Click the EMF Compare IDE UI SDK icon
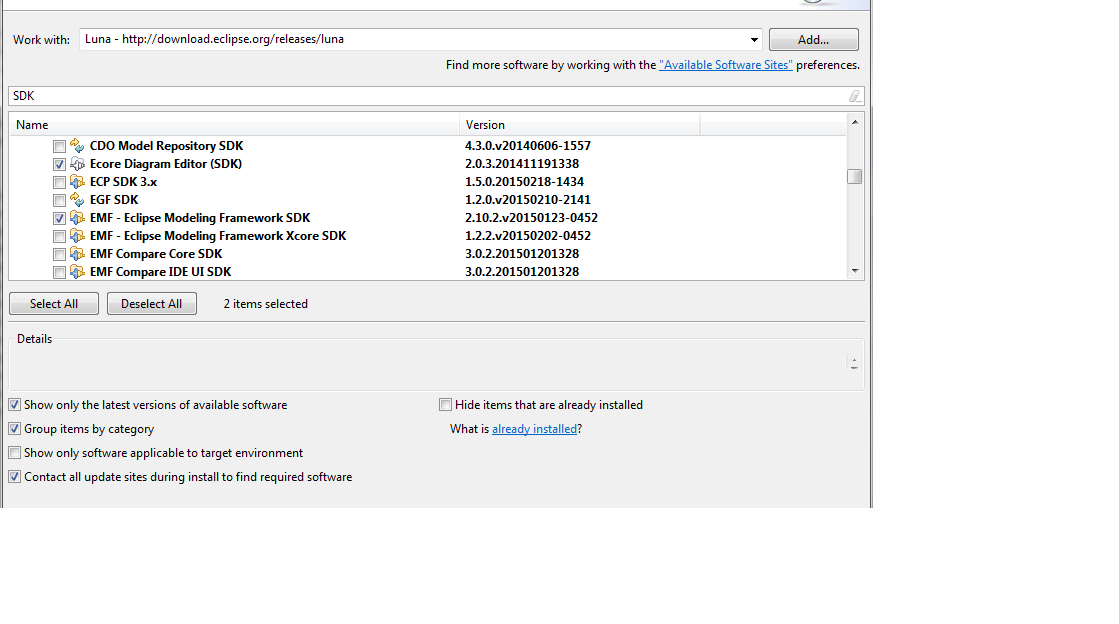Image resolution: width=1119 pixels, height=624 pixels. [77, 271]
